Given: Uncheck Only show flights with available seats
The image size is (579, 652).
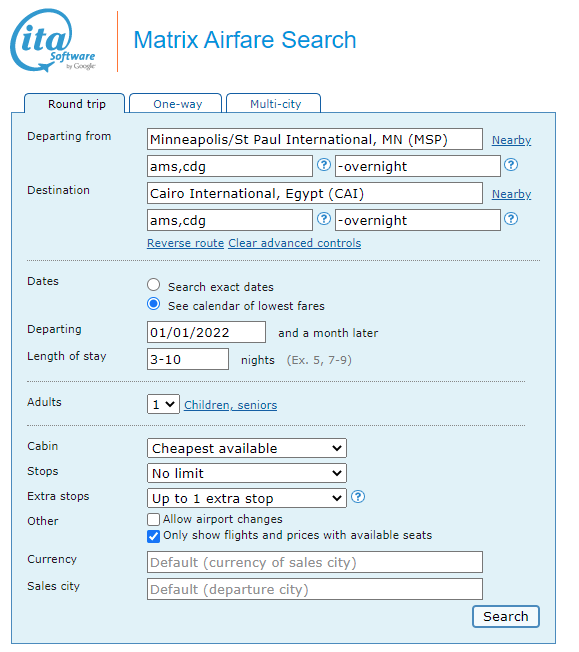Looking at the screenshot, I should 153,536.
